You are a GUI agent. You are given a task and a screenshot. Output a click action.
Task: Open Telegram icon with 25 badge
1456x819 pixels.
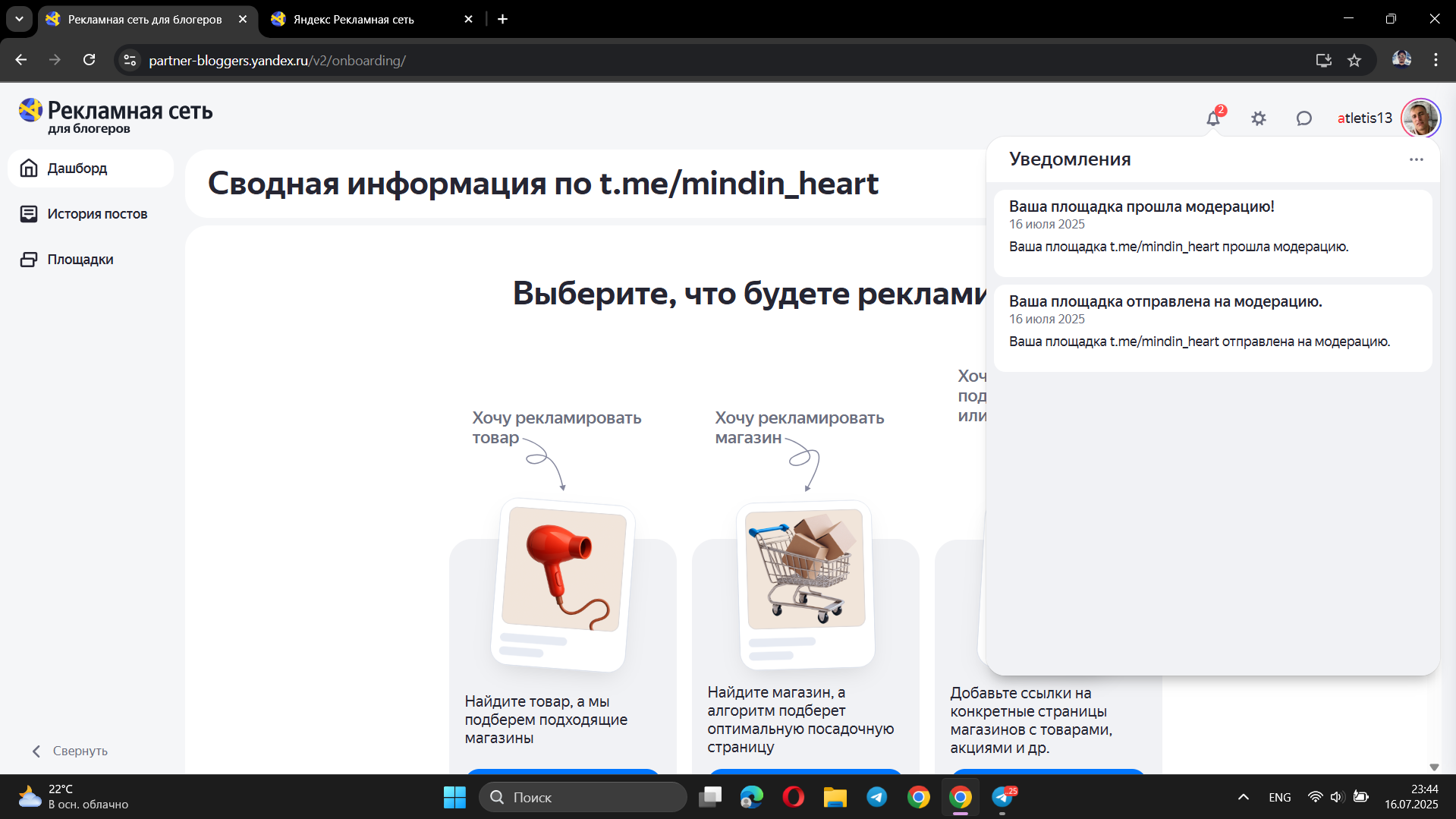tap(1003, 797)
